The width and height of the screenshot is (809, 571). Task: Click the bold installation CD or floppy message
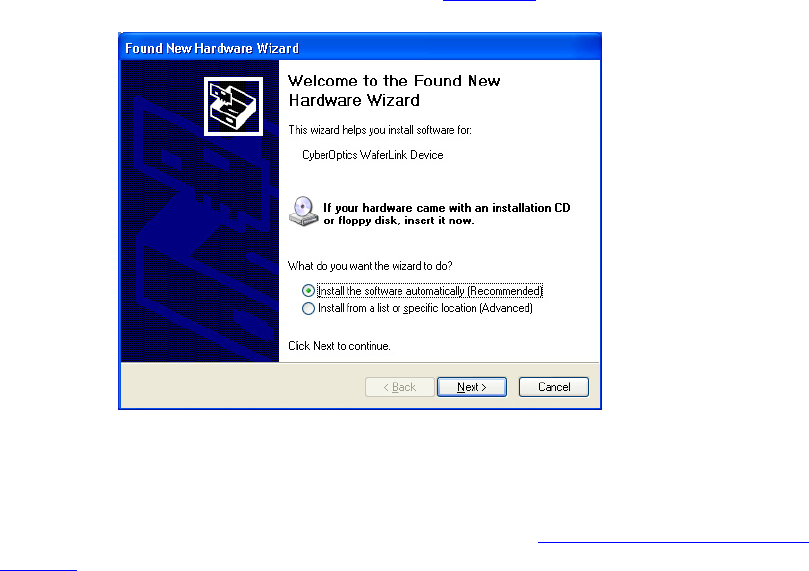tap(447, 214)
